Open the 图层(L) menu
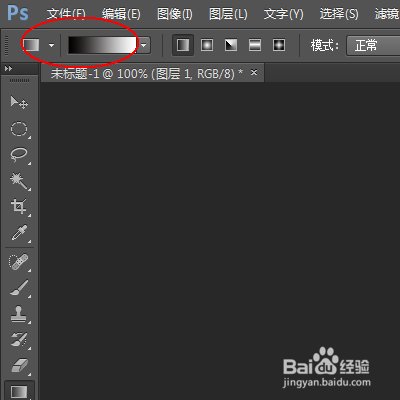The height and width of the screenshot is (400, 400). tap(228, 14)
